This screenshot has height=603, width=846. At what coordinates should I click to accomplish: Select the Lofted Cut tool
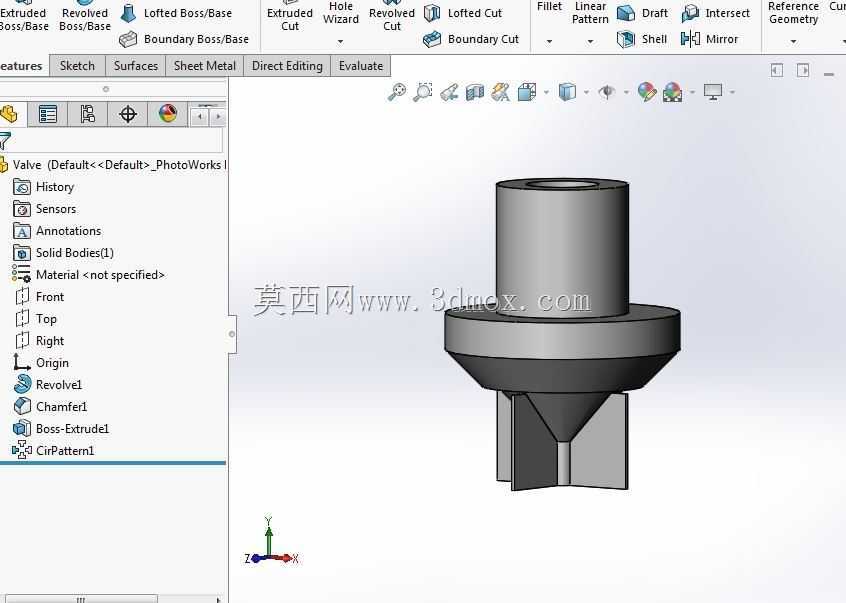(463, 13)
